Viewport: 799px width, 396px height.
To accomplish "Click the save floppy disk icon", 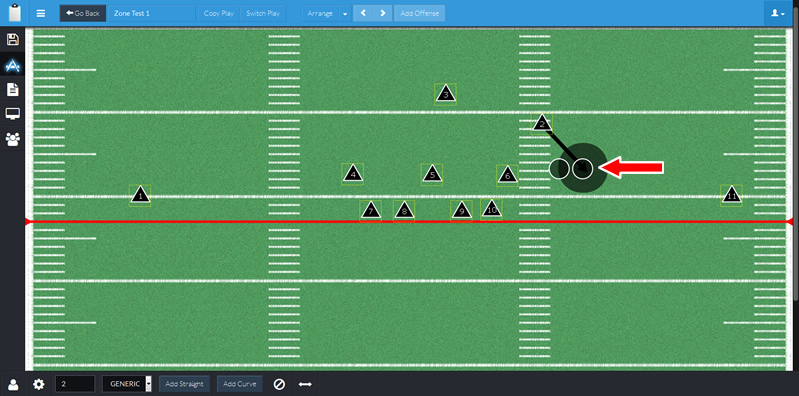I will tap(12, 40).
